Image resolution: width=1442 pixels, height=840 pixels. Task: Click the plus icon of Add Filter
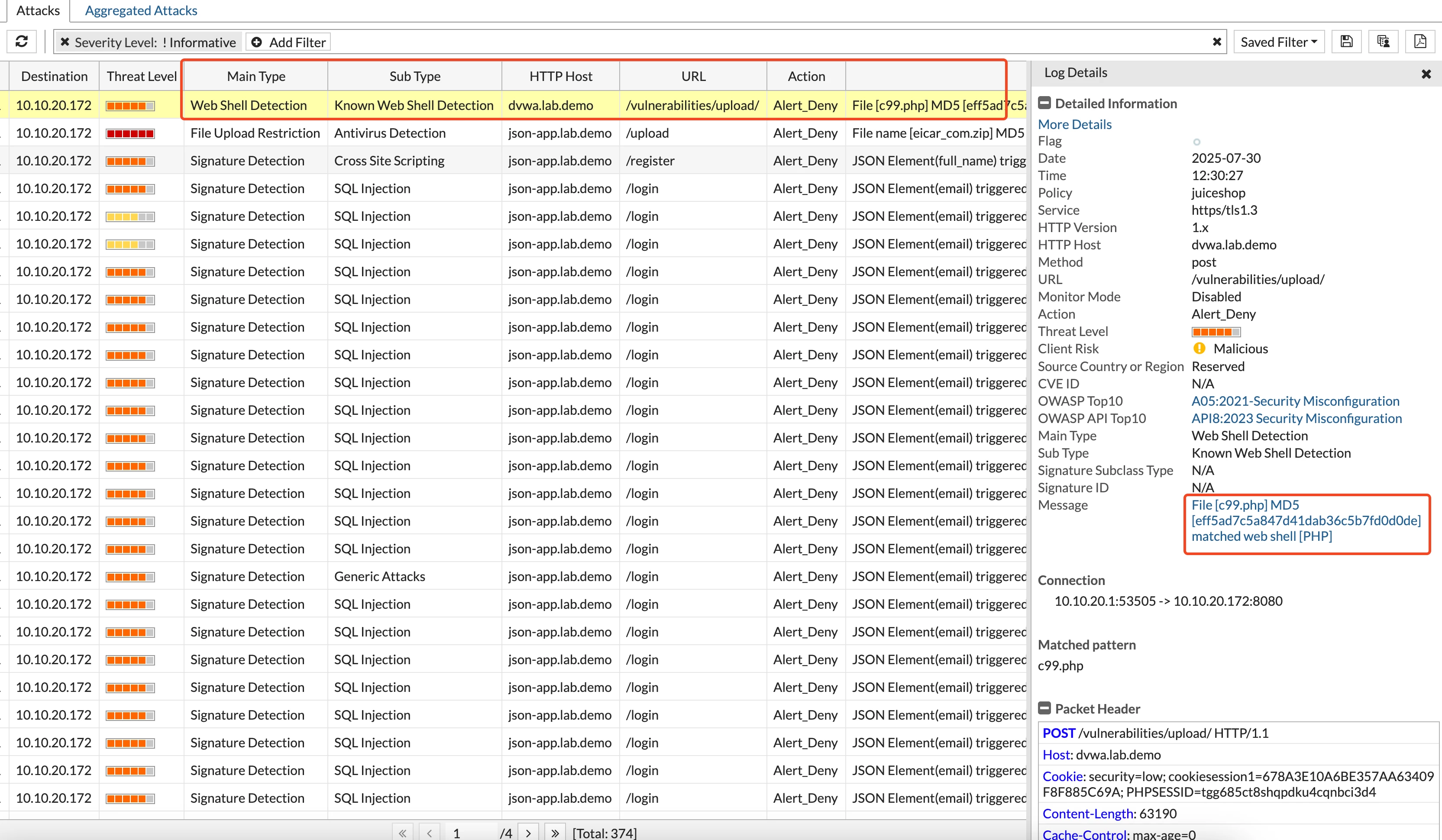(257, 42)
